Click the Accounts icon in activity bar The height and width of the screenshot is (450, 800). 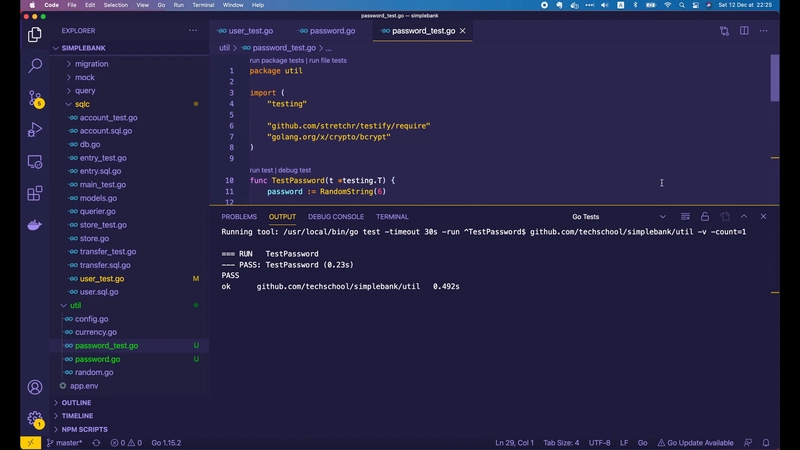coord(35,387)
